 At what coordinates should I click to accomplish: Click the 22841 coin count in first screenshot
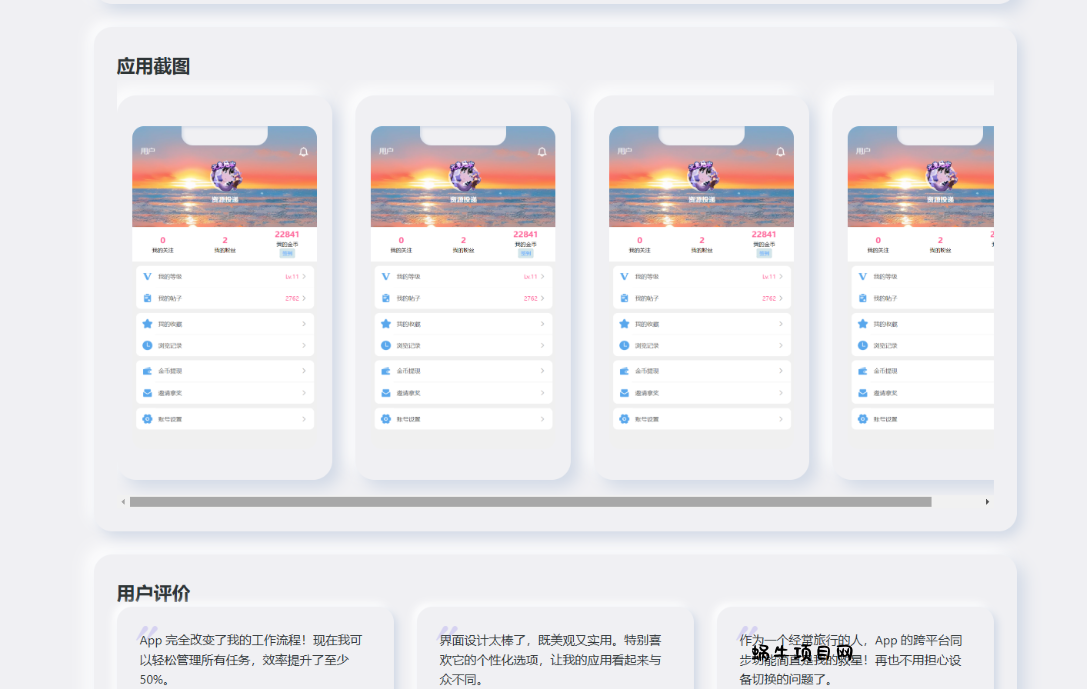(x=287, y=235)
